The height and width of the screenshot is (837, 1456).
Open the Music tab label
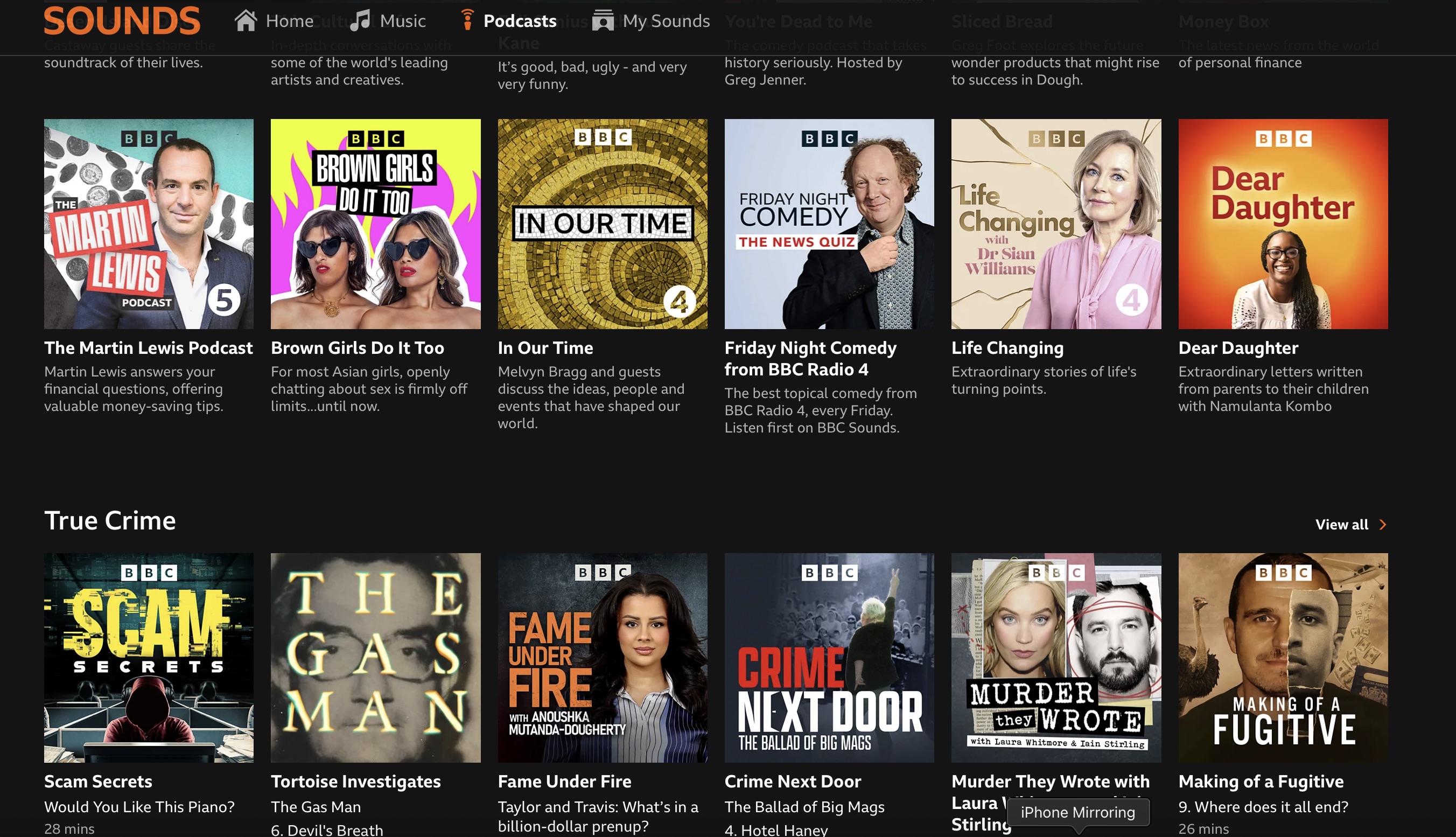coord(402,21)
